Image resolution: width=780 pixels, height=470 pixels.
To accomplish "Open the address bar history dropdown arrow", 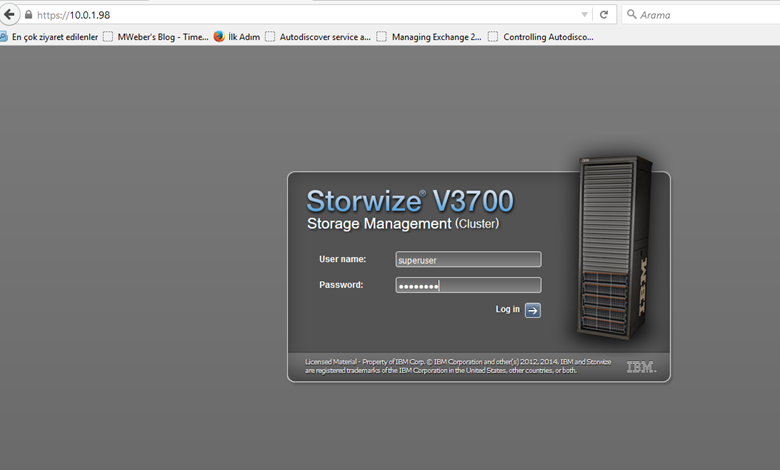I will [x=585, y=15].
